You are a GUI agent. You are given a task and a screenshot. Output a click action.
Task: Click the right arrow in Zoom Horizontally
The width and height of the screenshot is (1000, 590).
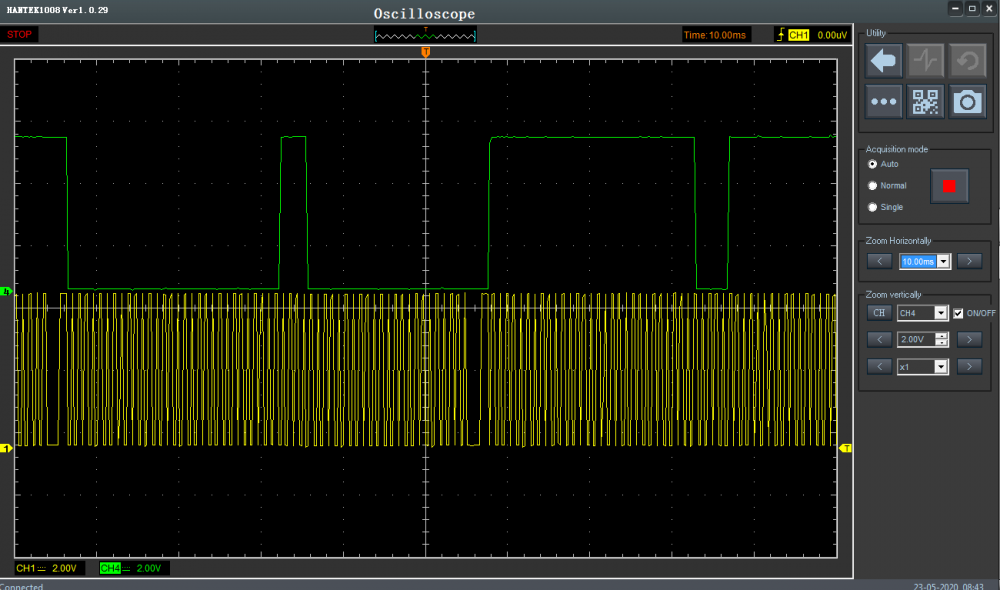968,262
